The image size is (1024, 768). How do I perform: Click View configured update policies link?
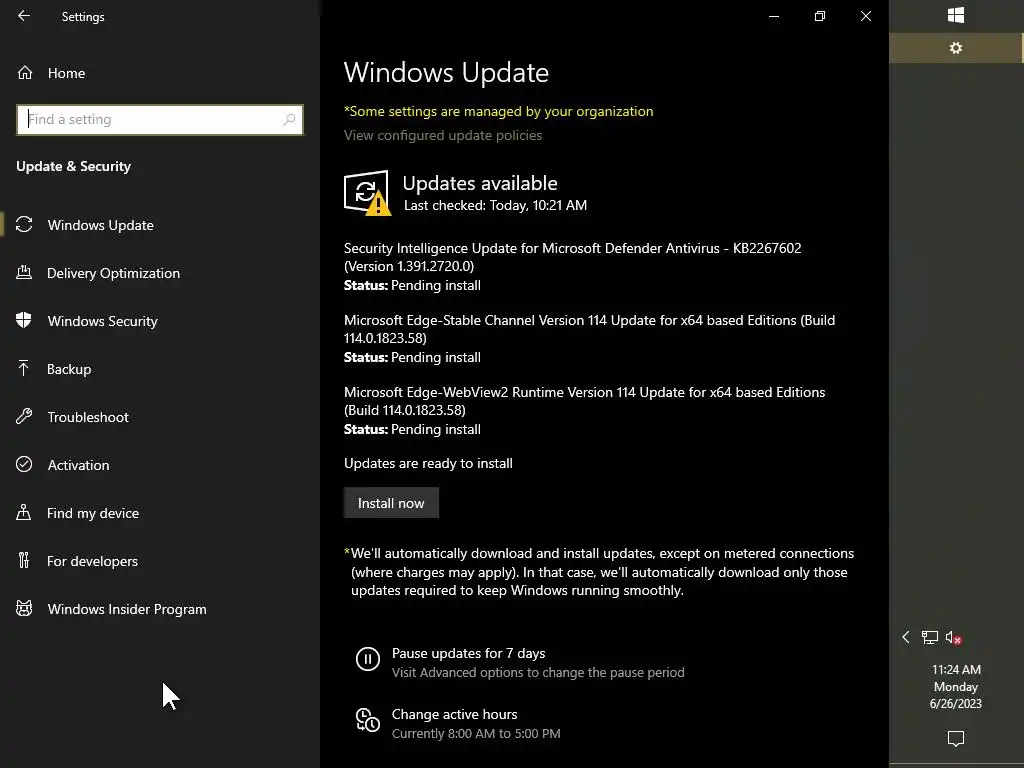click(x=443, y=135)
